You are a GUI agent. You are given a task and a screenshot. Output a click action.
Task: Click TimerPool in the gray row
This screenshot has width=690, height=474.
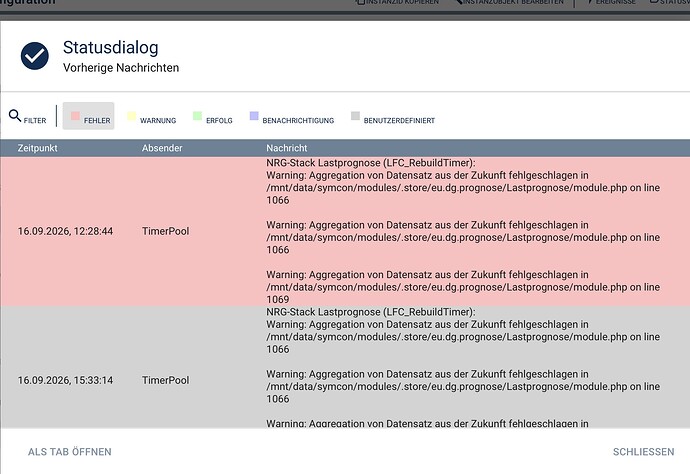[165, 380]
